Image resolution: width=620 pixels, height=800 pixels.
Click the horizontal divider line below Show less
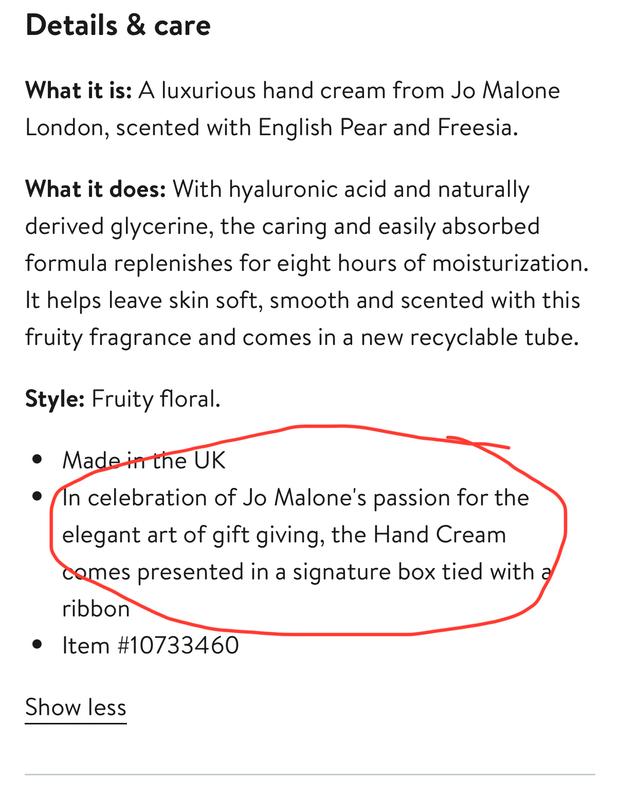click(309, 775)
